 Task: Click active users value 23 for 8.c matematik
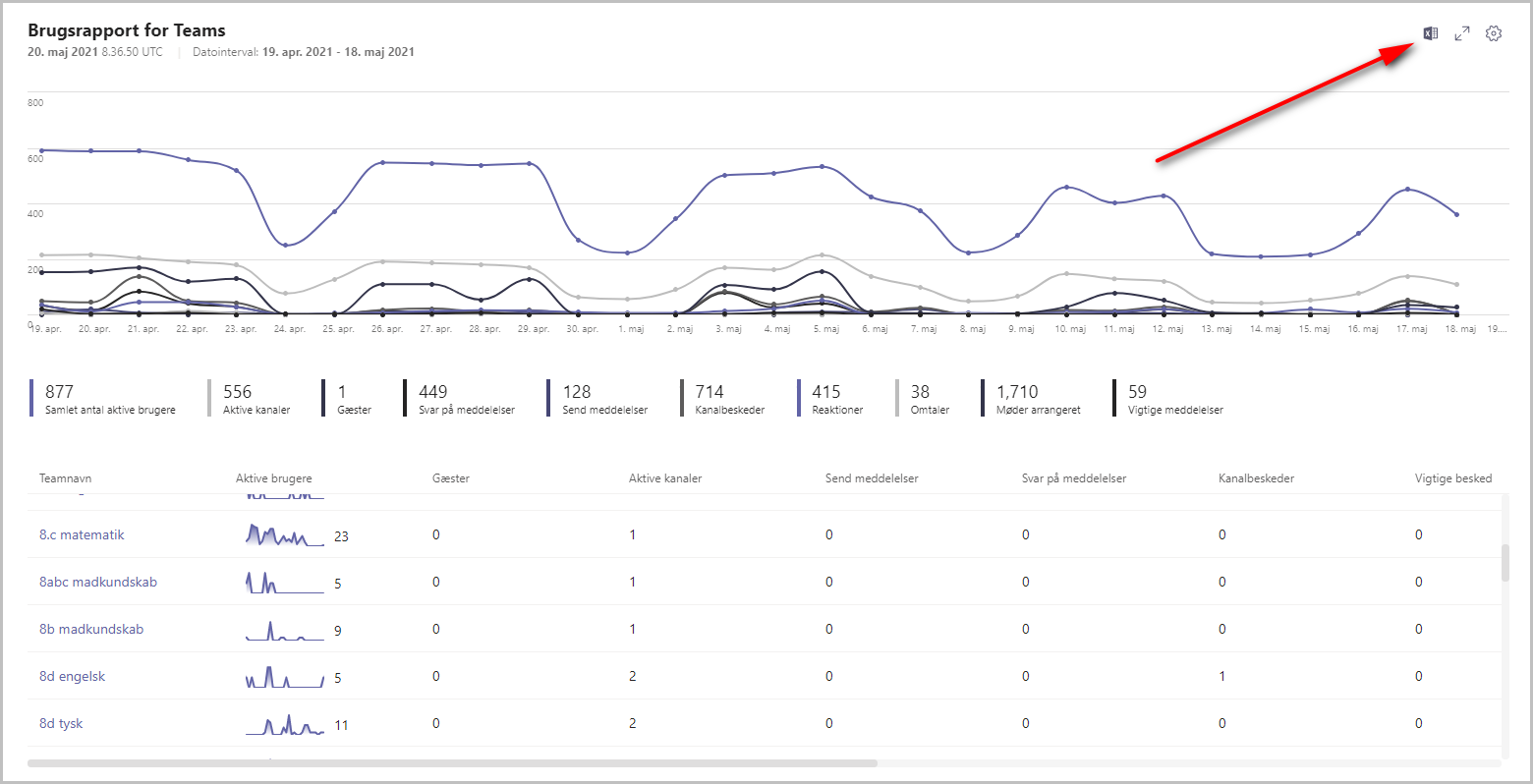[x=341, y=536]
